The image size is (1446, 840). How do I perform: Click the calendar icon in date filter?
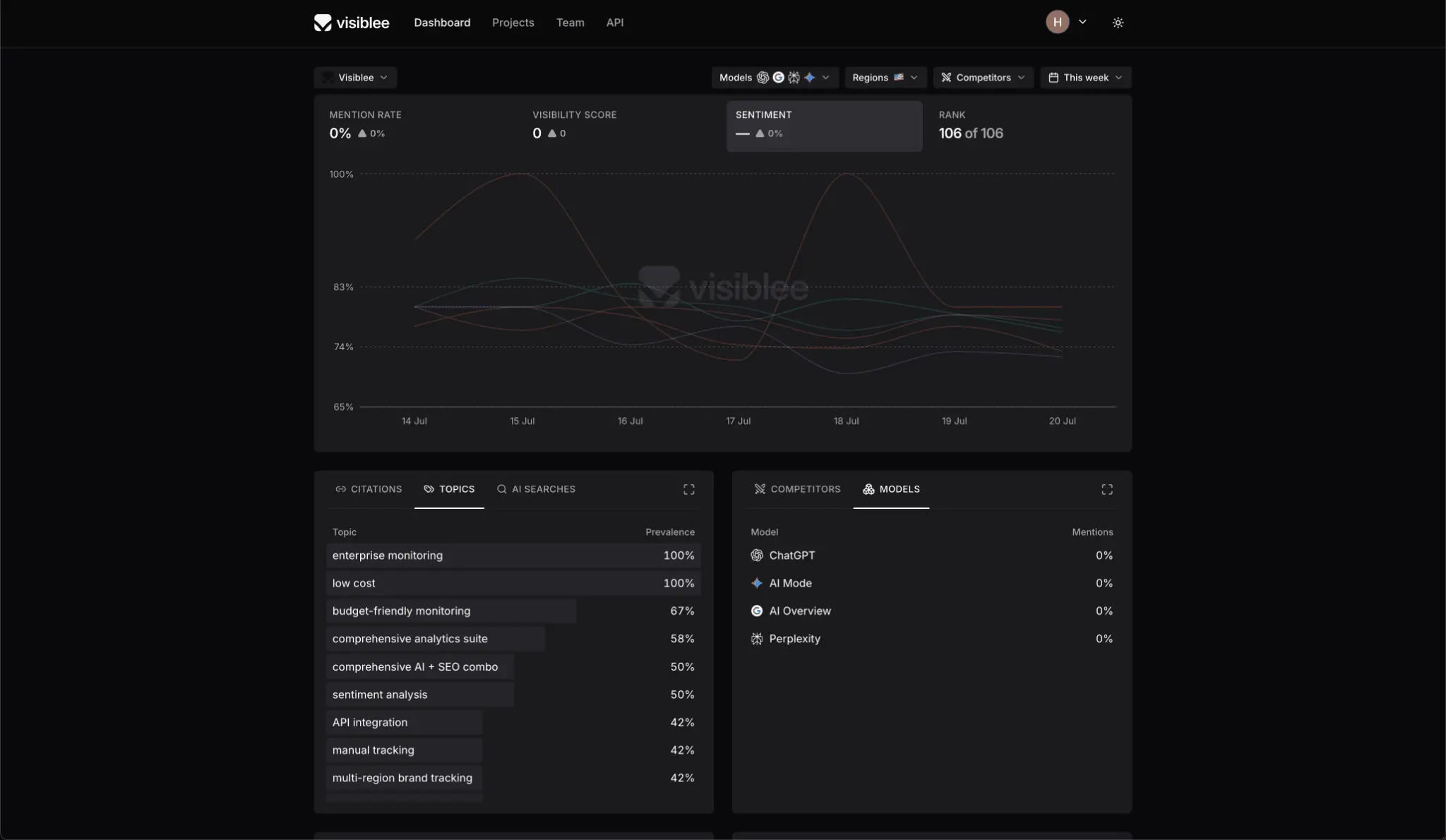coord(1053,78)
